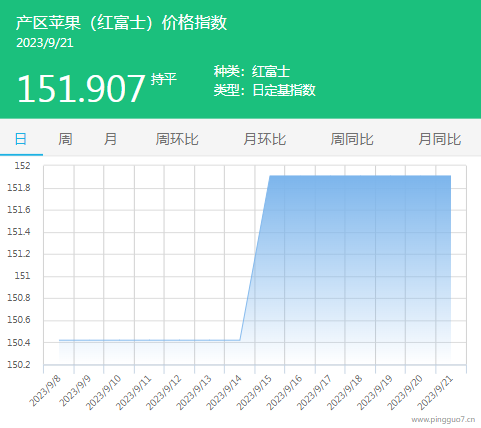Image resolution: width=481 pixels, height=428 pixels.
Task: Click the 种类: 红富士 label
Action: point(252,71)
